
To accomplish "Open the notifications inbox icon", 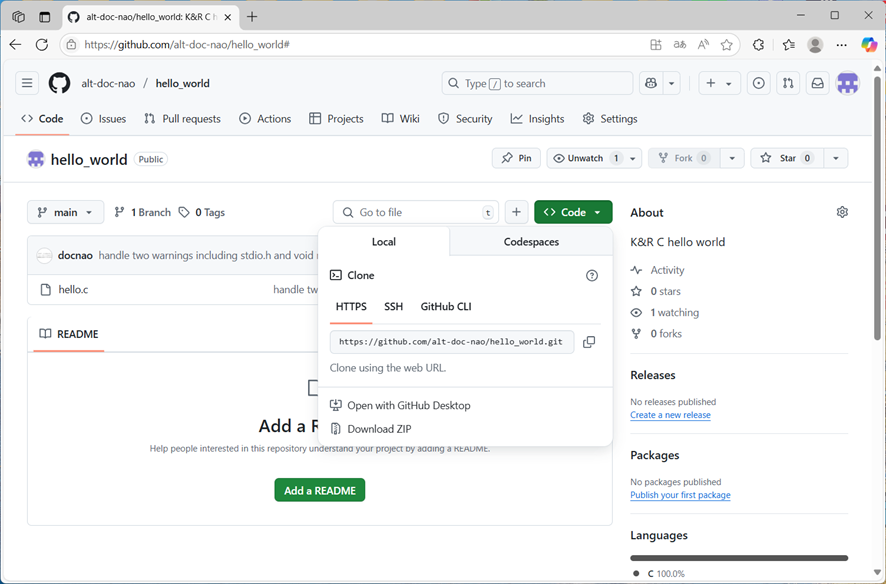I will 818,84.
